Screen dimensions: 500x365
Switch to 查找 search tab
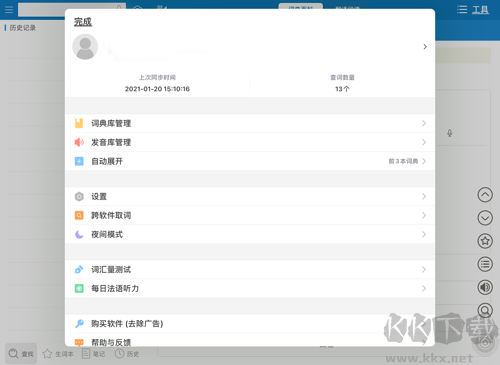21,354
